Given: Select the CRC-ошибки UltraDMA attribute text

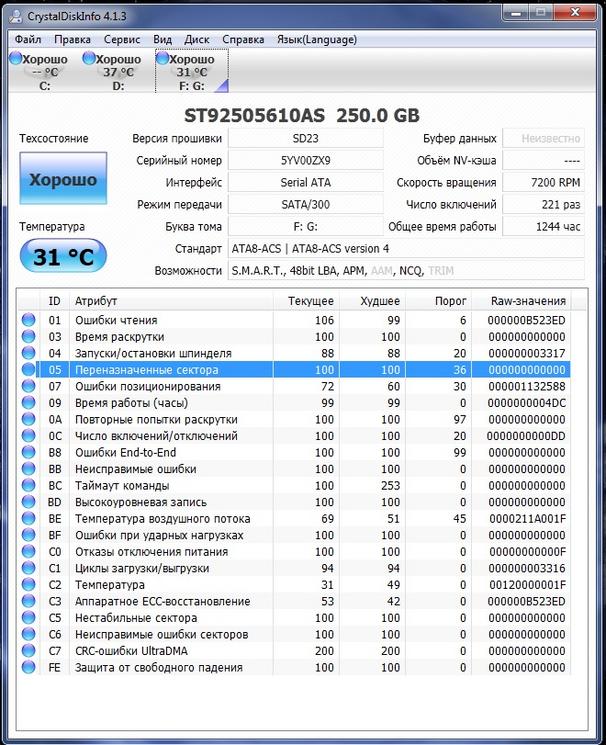Looking at the screenshot, I should click(x=131, y=651).
